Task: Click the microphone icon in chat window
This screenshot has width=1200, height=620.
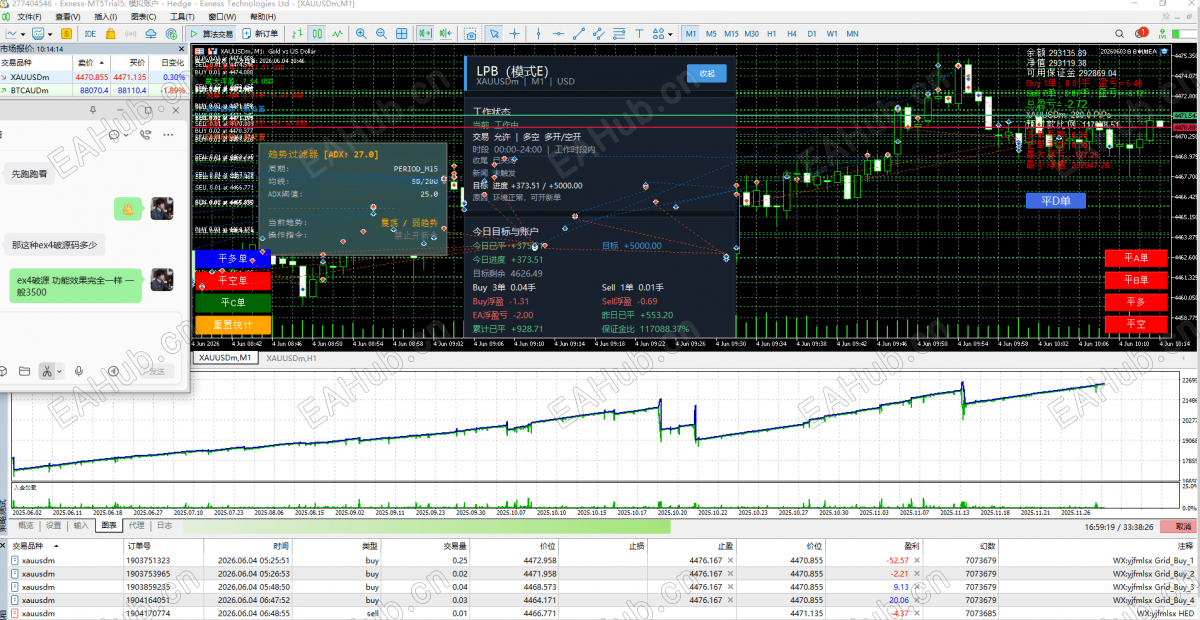Action: 79,371
